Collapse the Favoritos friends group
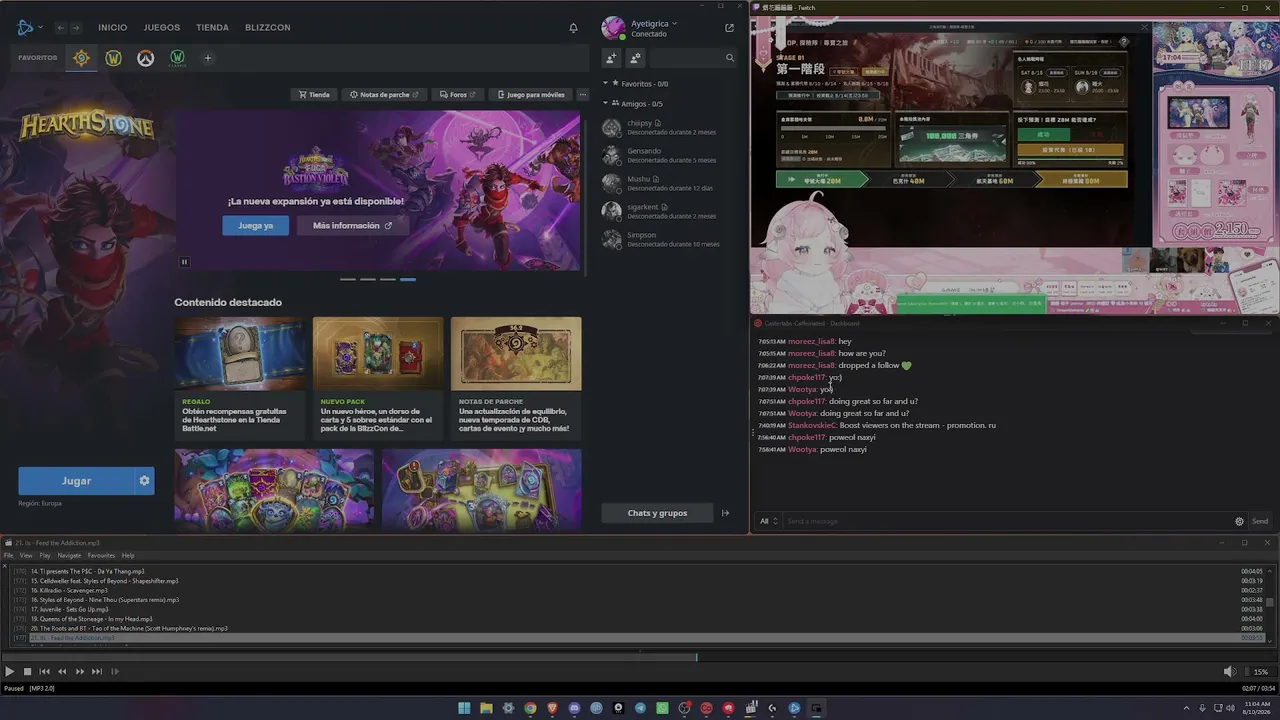This screenshot has height=720, width=1280. pyautogui.click(x=606, y=84)
